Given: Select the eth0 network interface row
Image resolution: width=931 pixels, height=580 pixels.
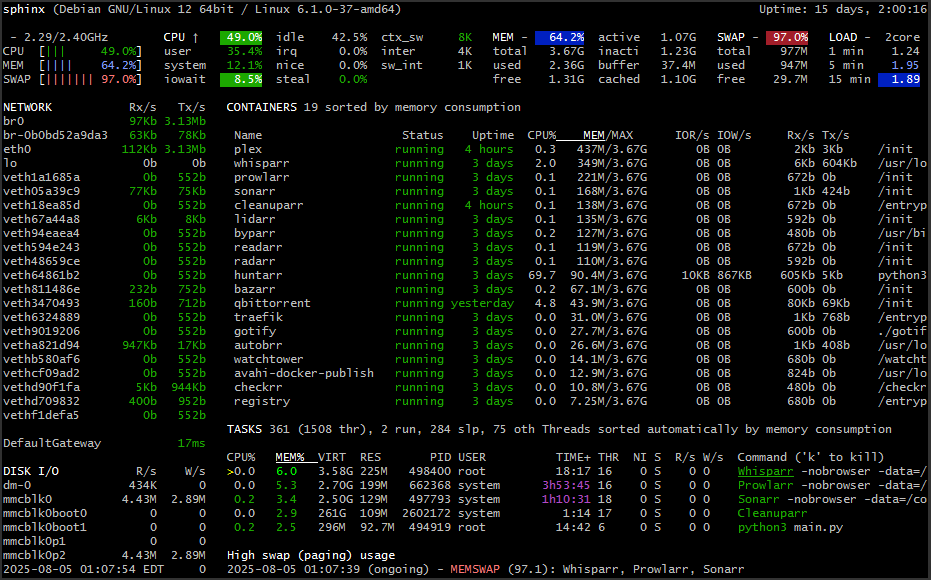Looking at the screenshot, I should point(104,149).
